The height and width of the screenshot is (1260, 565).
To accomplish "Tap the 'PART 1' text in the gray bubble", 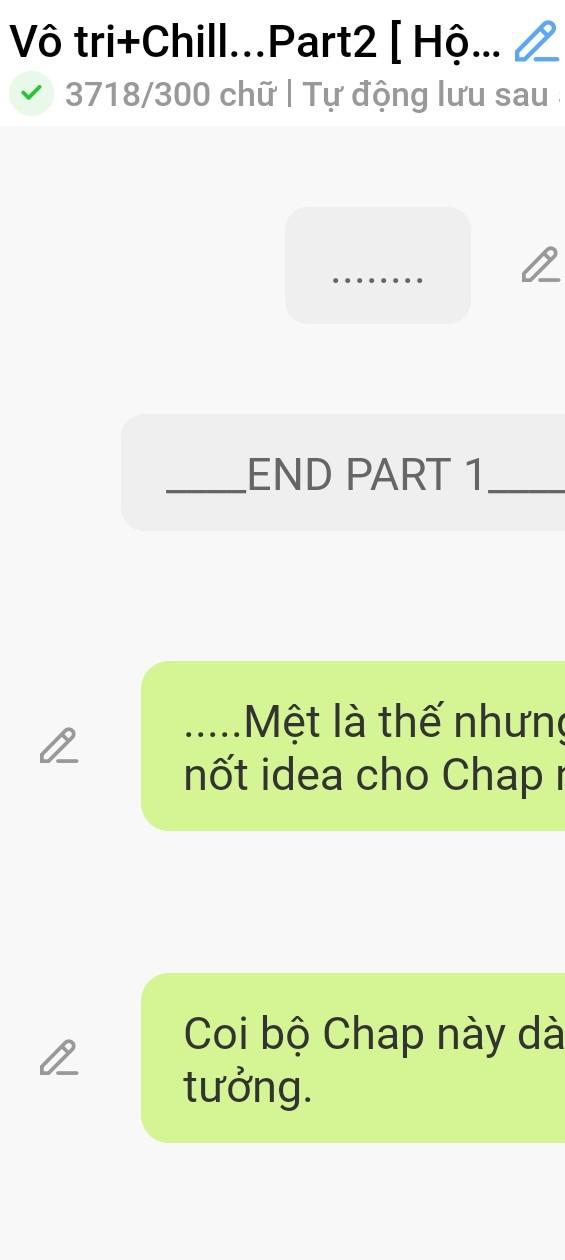I will (x=416, y=474).
